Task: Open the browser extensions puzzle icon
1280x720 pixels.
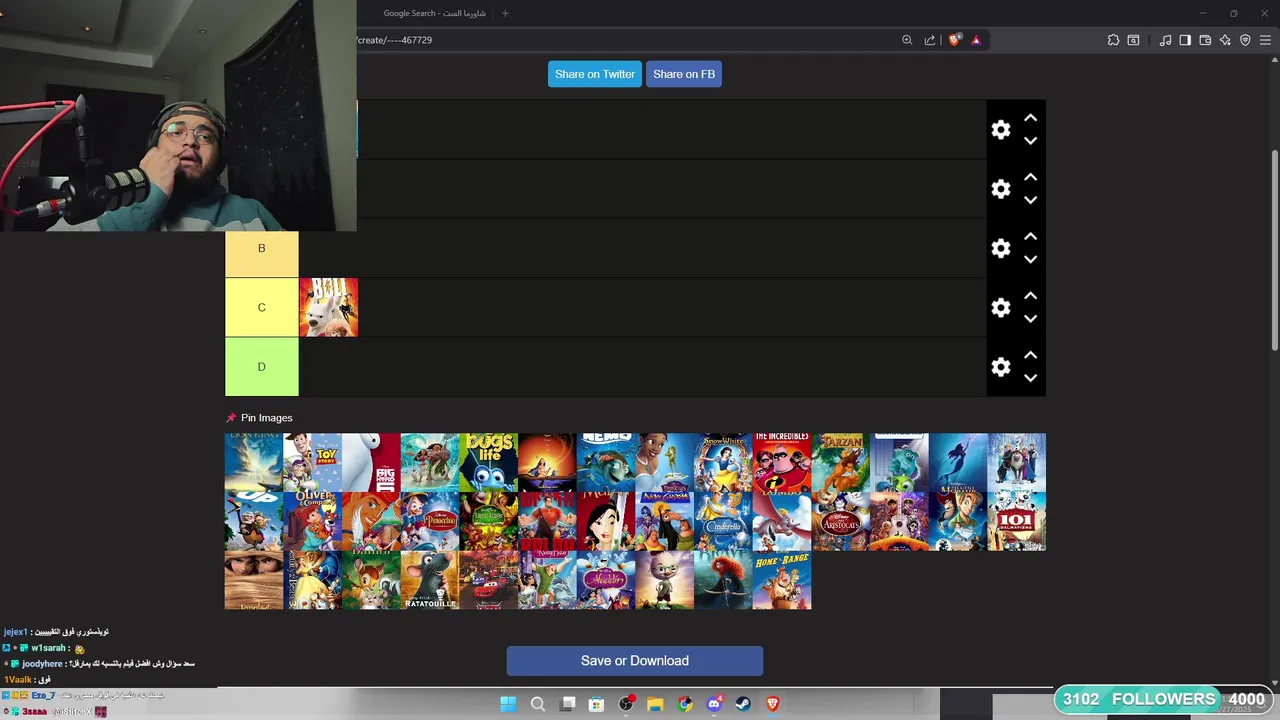Action: pos(1113,40)
